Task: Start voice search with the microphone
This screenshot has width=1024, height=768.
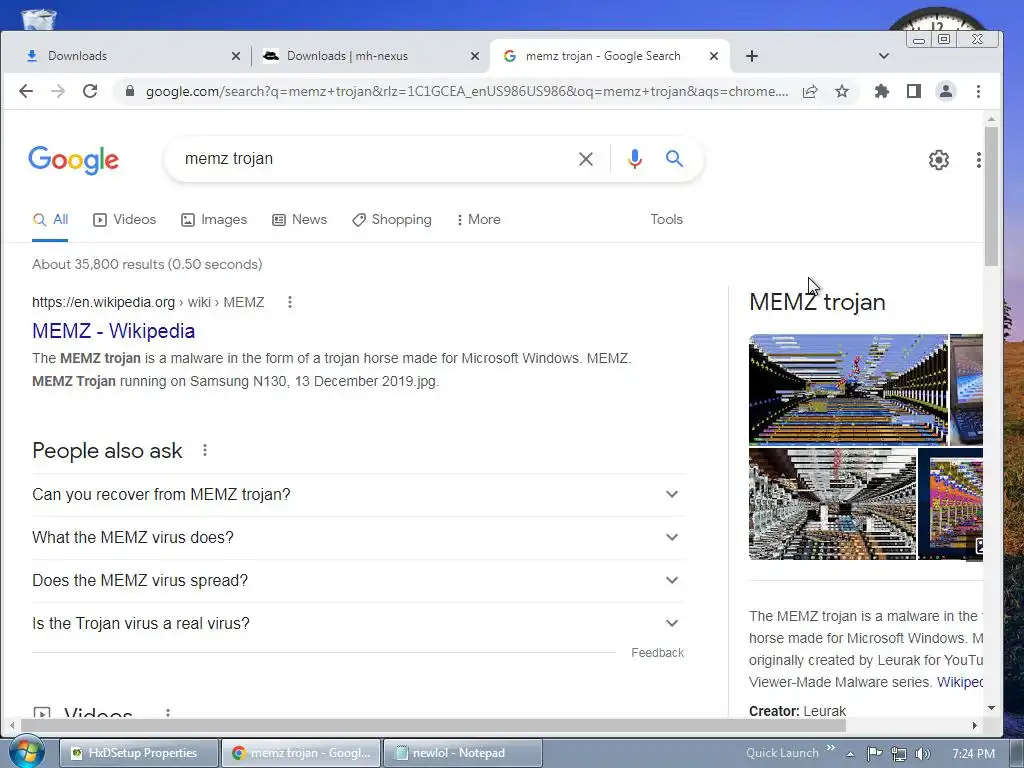Action: click(635, 159)
